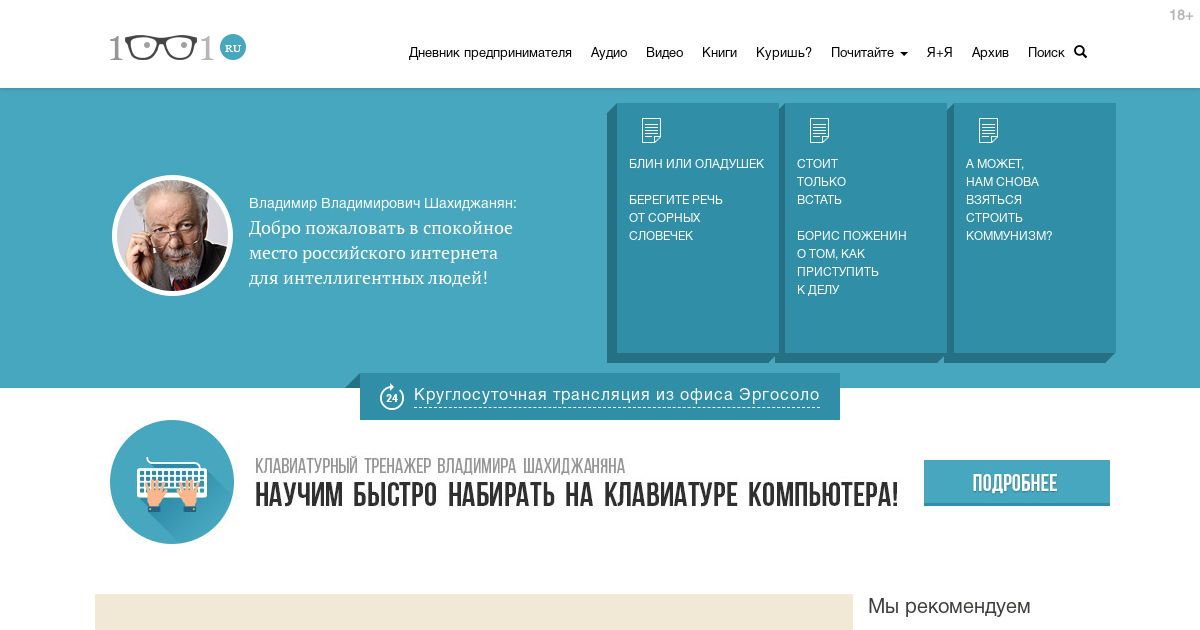This screenshot has height=630, width=1200.
Task: Open the "Видео" section
Action: point(664,53)
